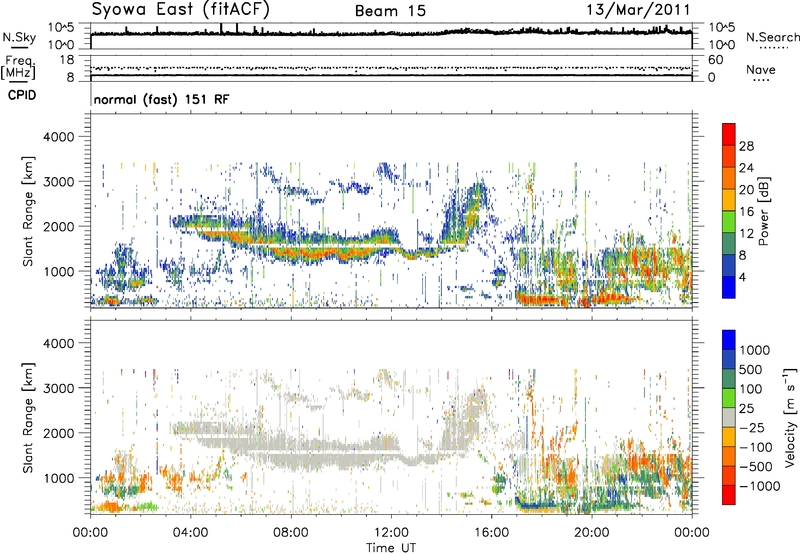Click the date '13/Mar/2011'
This screenshot has width=800, height=554.
tap(639, 9)
